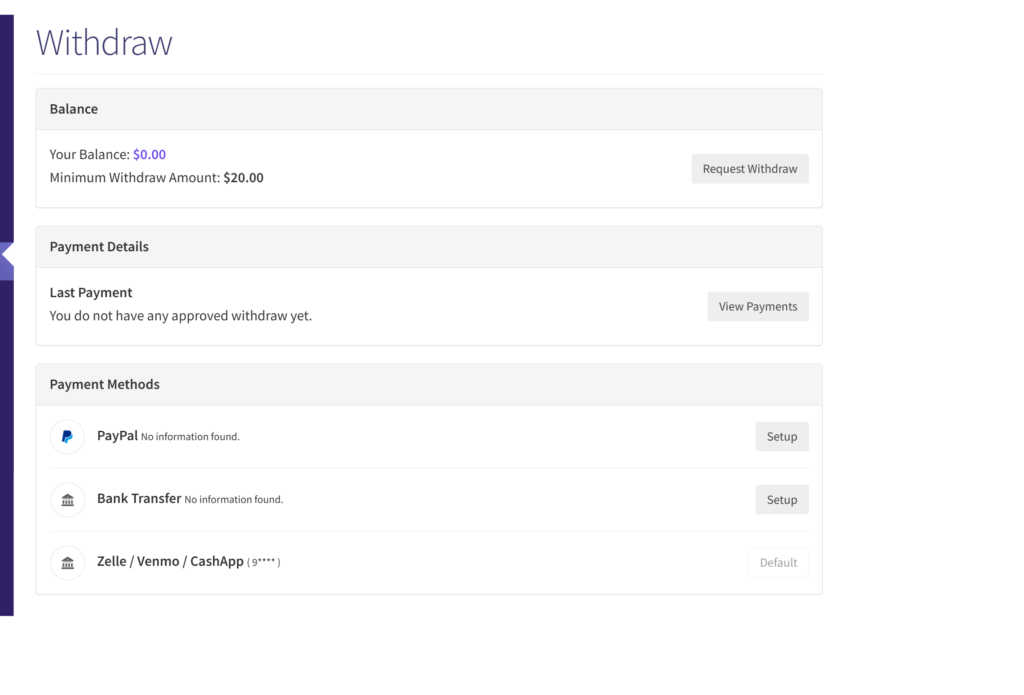Click the Bank Transfer bank icon
The image size is (1024, 695).
67,500
